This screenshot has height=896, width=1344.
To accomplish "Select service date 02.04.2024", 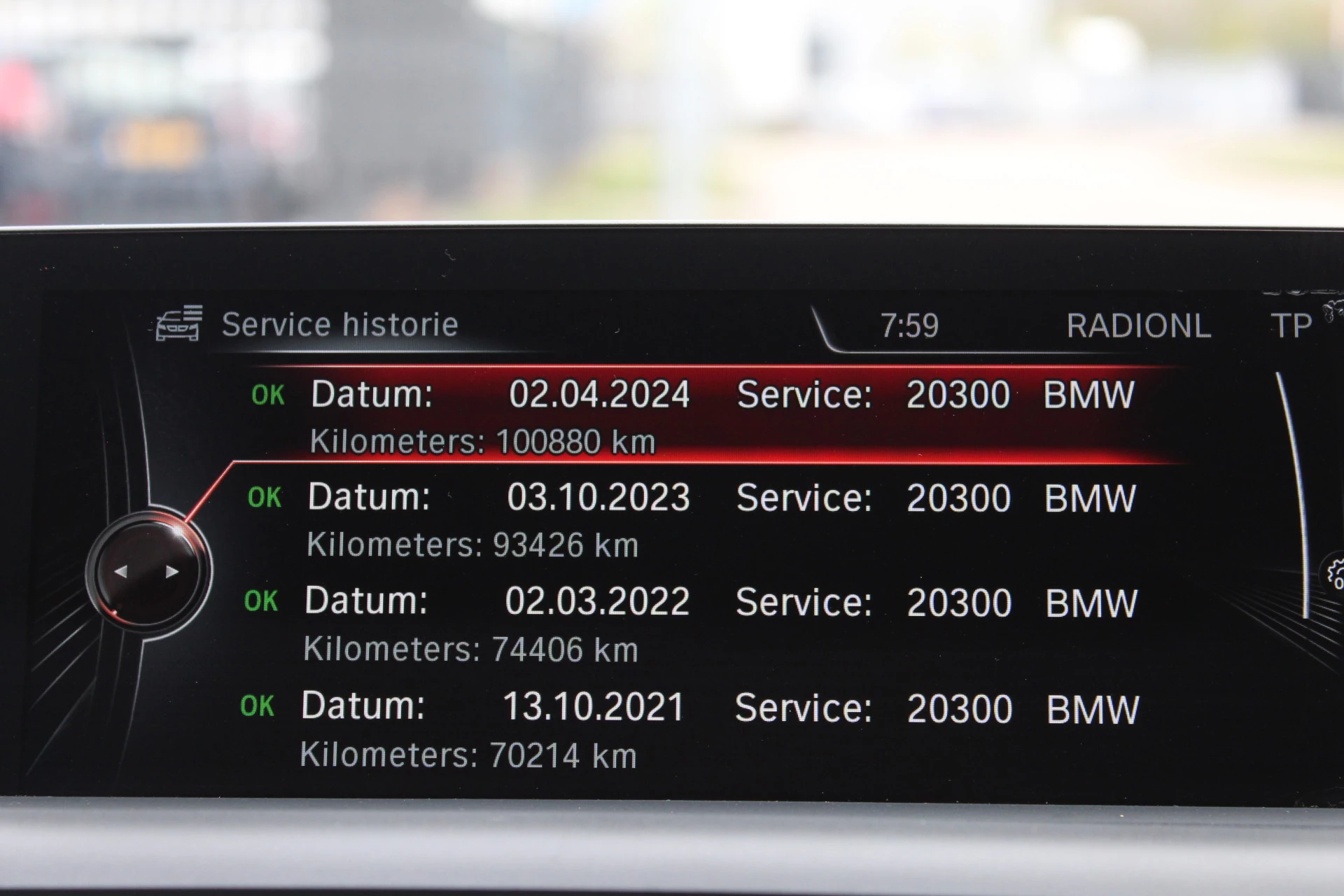I will [599, 395].
